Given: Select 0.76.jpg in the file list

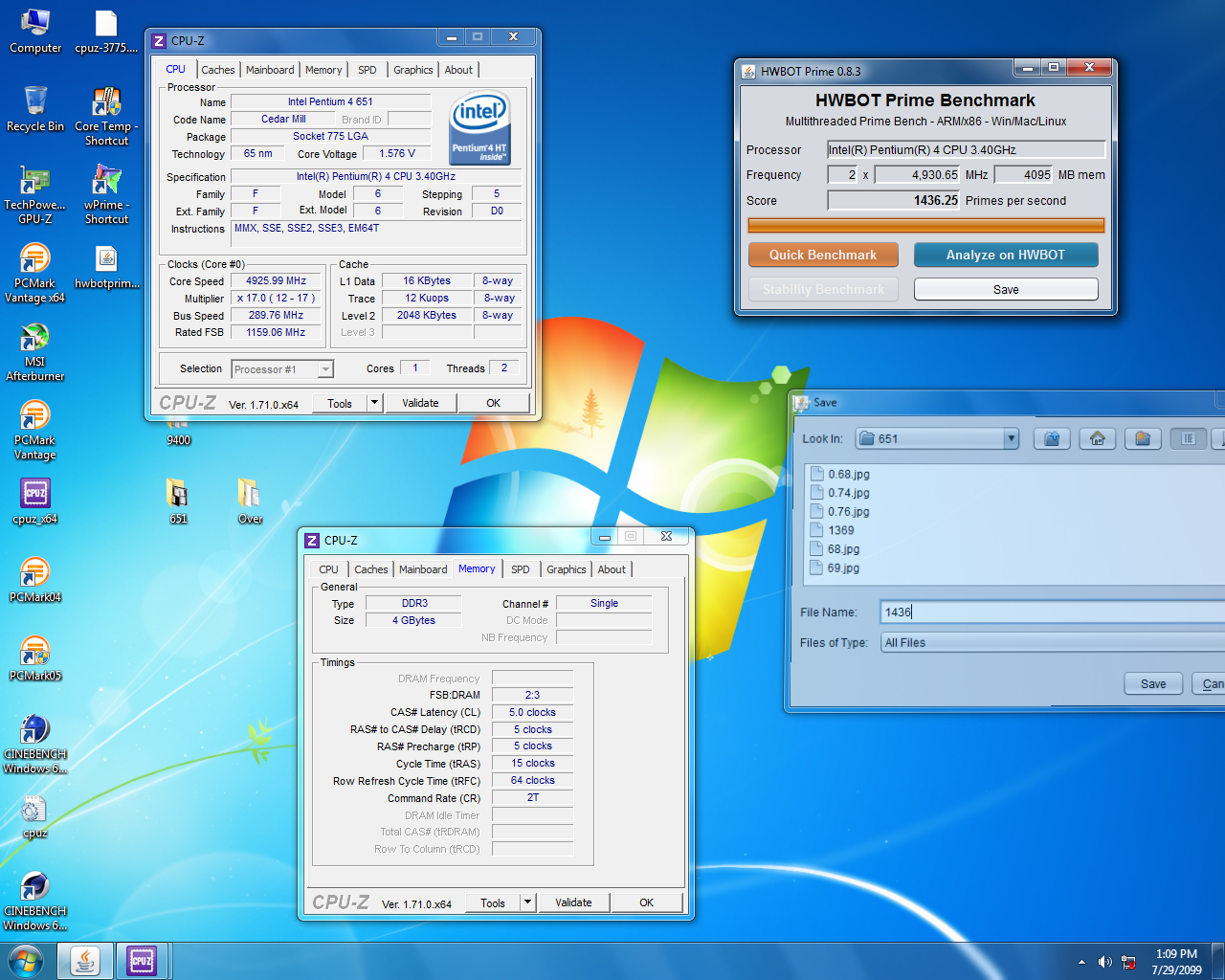Looking at the screenshot, I should pyautogui.click(x=840, y=511).
